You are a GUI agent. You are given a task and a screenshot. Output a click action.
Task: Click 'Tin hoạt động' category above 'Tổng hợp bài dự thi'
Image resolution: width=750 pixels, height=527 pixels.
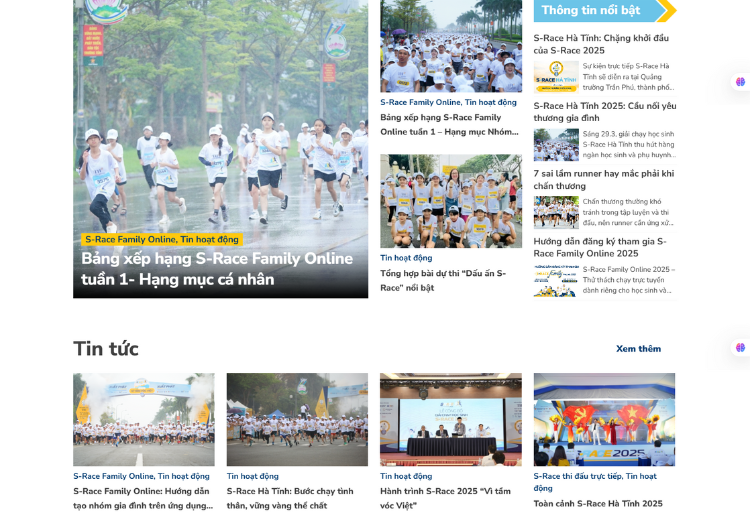(406, 258)
